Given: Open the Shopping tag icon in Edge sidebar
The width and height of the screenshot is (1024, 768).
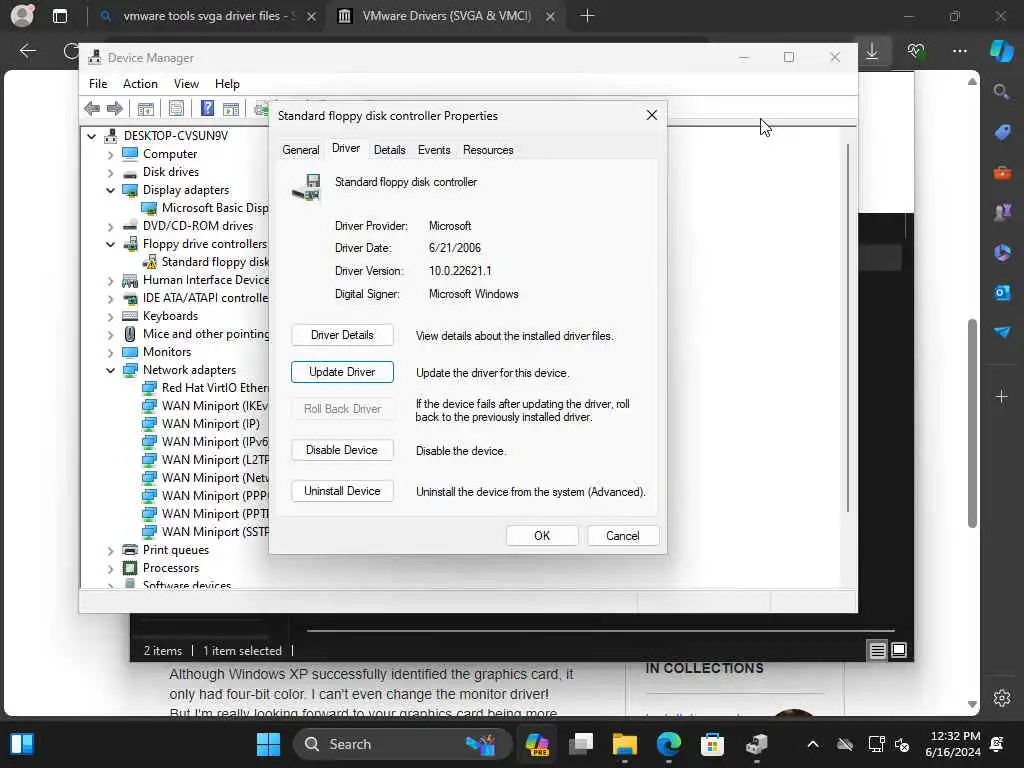Looking at the screenshot, I should click(1002, 132).
